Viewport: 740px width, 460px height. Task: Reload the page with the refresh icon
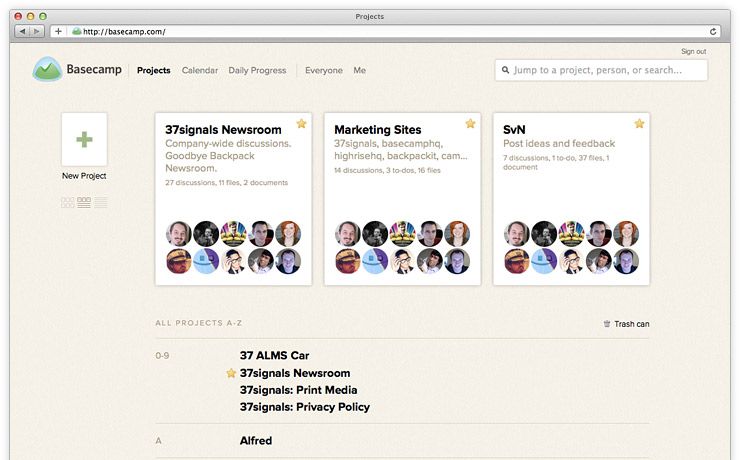(x=713, y=32)
